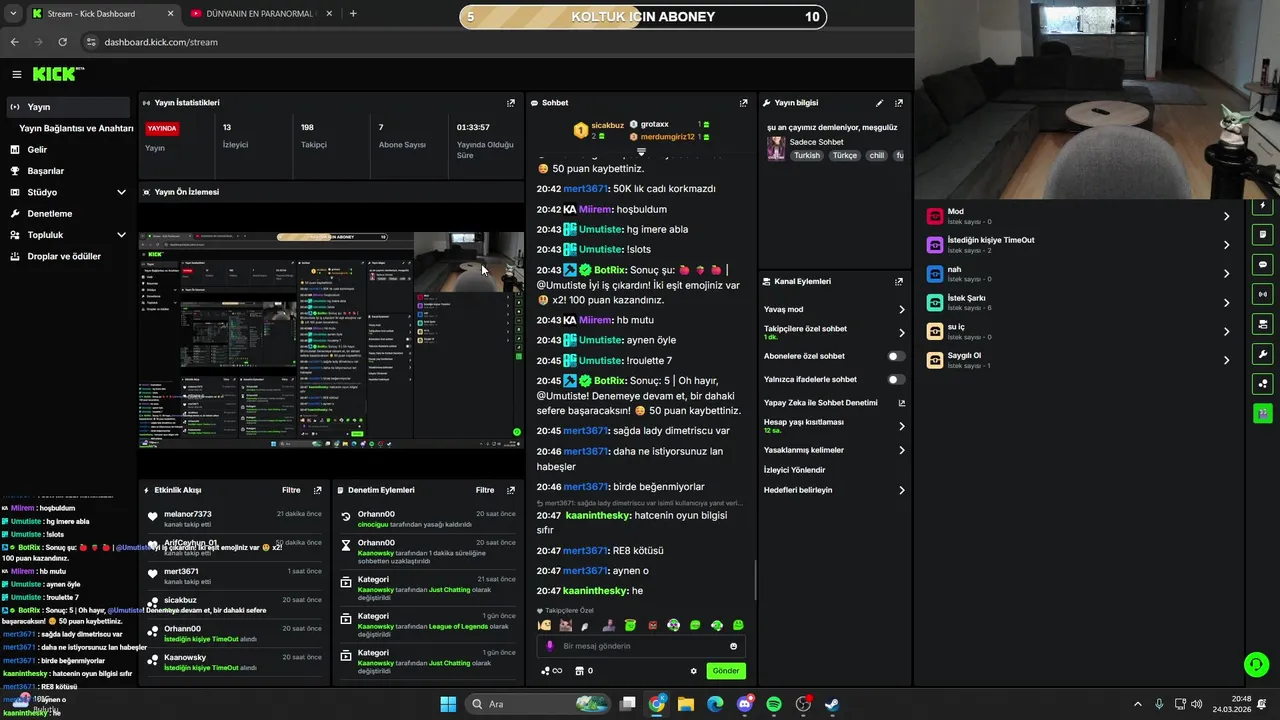Collapse the chat leaderboard arrow

641,152
